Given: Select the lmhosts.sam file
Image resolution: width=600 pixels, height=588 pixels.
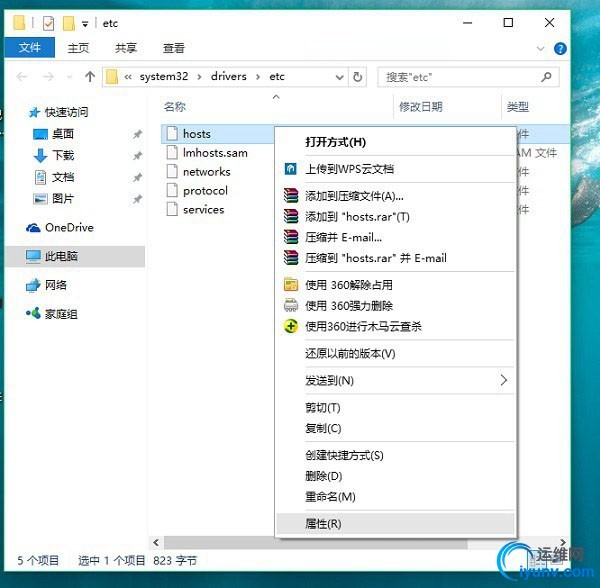Looking at the screenshot, I should (207, 153).
